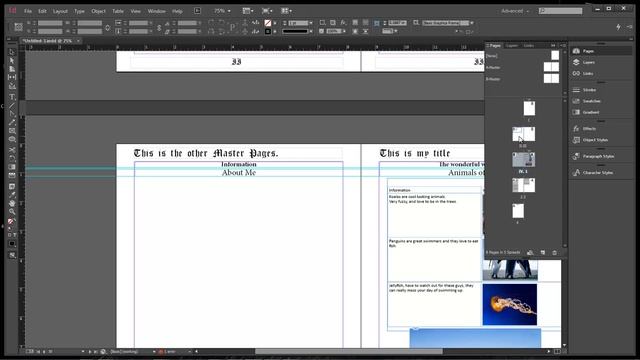640x360 pixels.
Task: Select the [None] master row
Action: (522, 56)
